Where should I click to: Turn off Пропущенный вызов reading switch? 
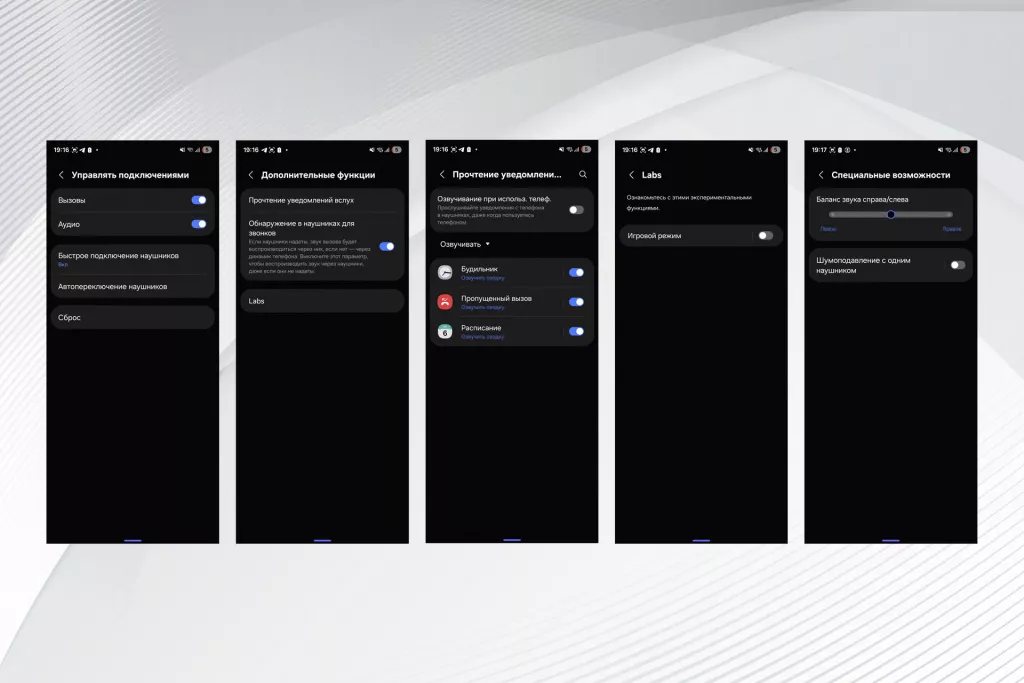point(576,302)
